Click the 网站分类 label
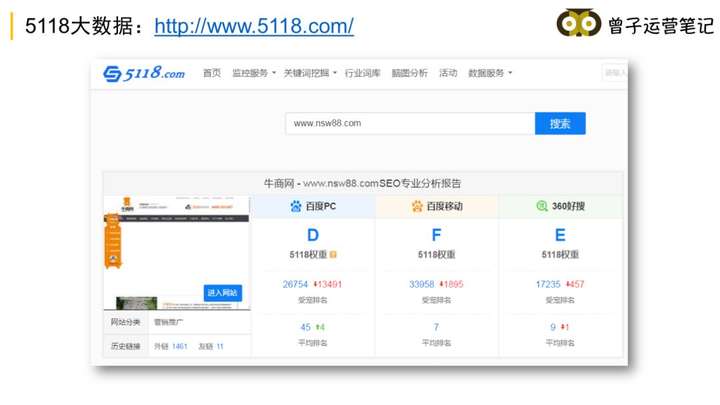This screenshot has height=405, width=720. pyautogui.click(x=125, y=322)
